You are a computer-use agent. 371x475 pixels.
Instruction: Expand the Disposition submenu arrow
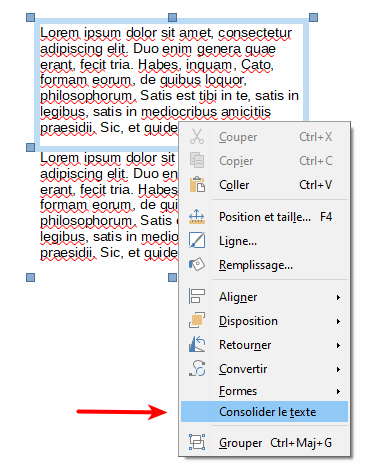pos(338,321)
